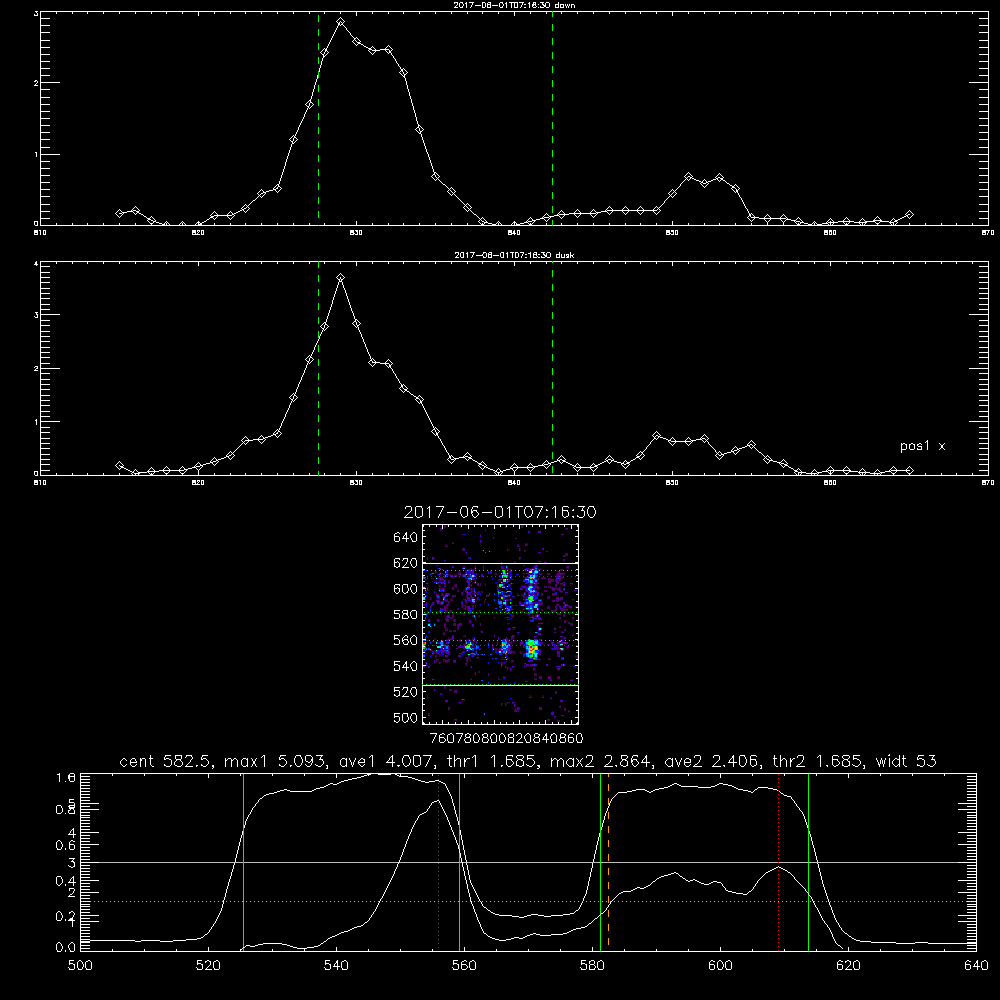Click the '620' y-axis label of spectral image
Screen dimensions: 1000x1000
406,563
